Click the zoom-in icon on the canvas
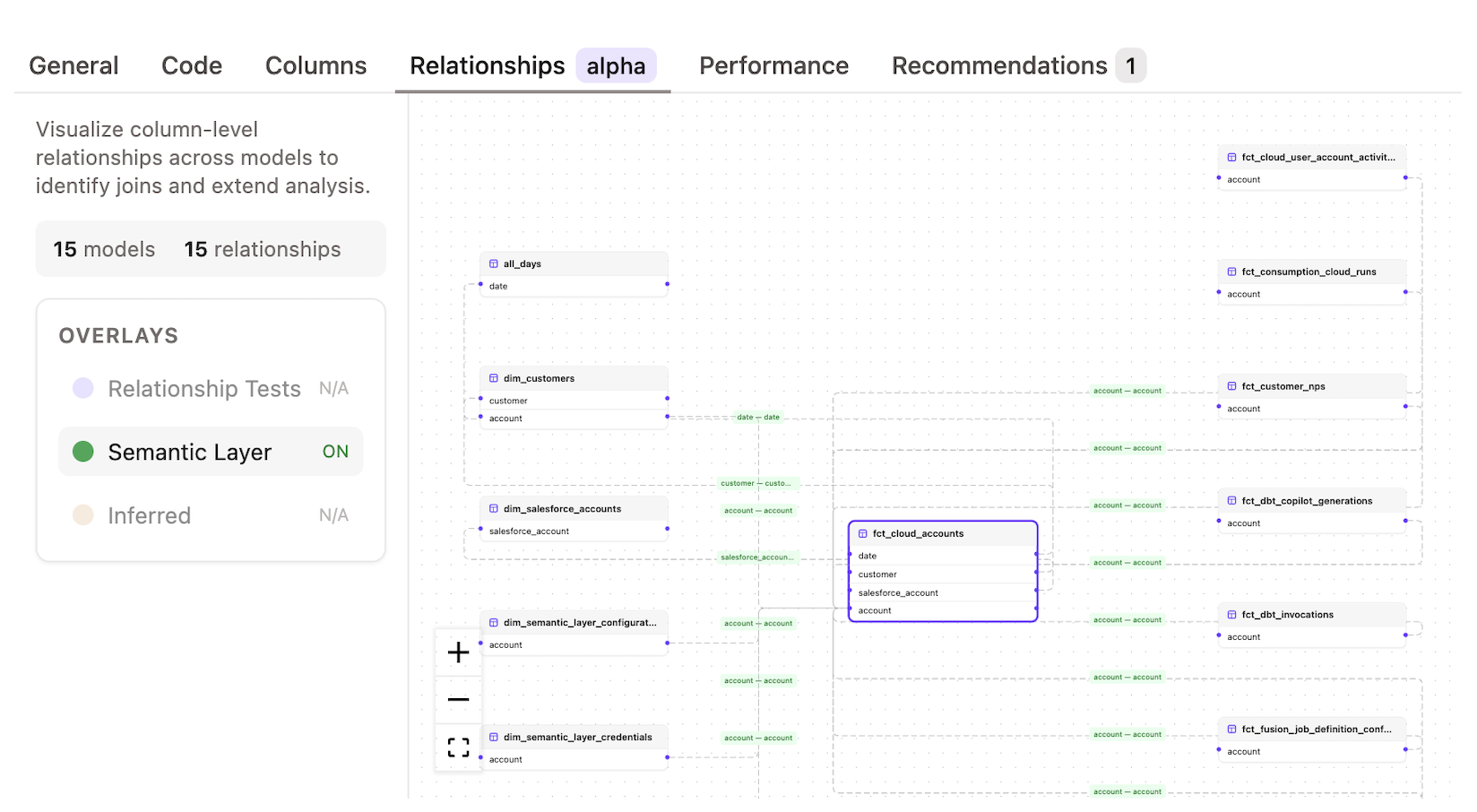Image resolution: width=1477 pixels, height=812 pixels. click(x=457, y=652)
